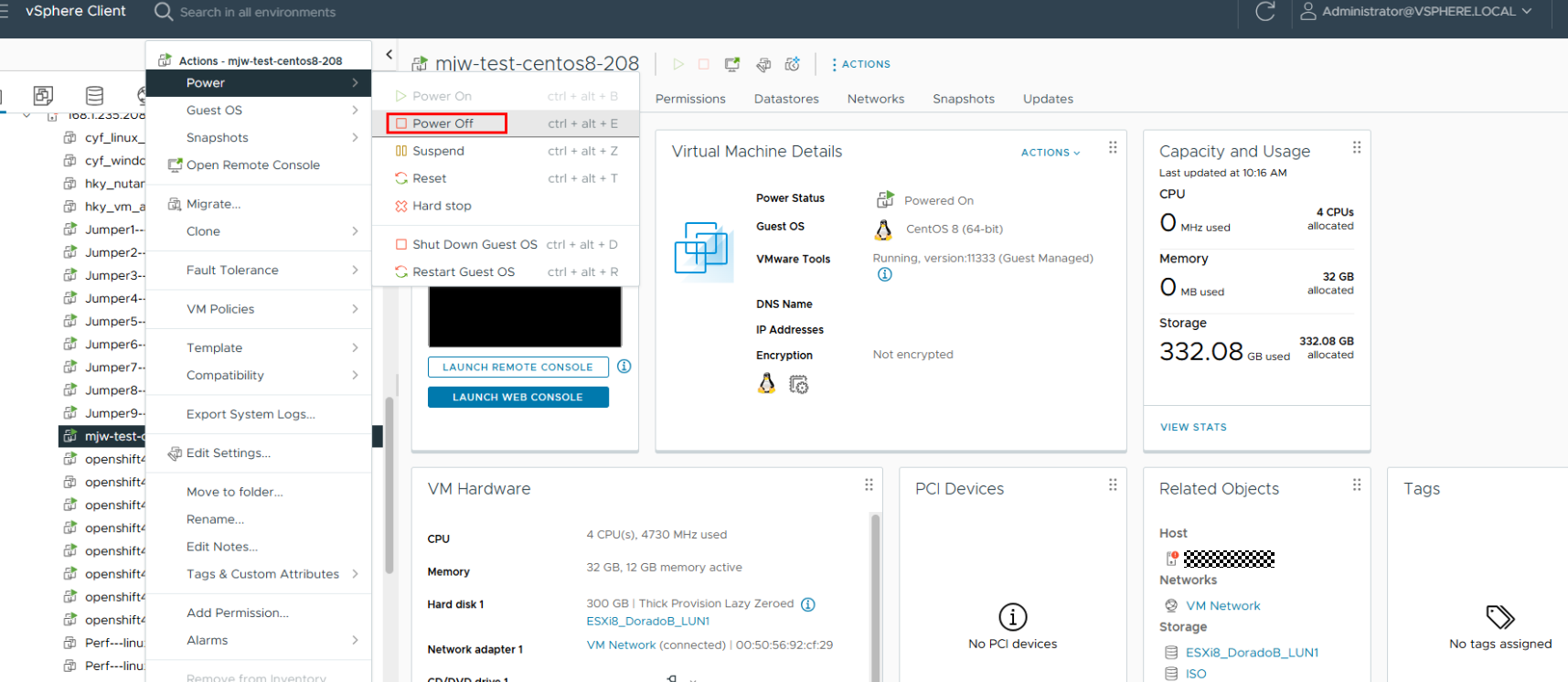Select Edit Settings... from Actions menu

click(x=259, y=453)
